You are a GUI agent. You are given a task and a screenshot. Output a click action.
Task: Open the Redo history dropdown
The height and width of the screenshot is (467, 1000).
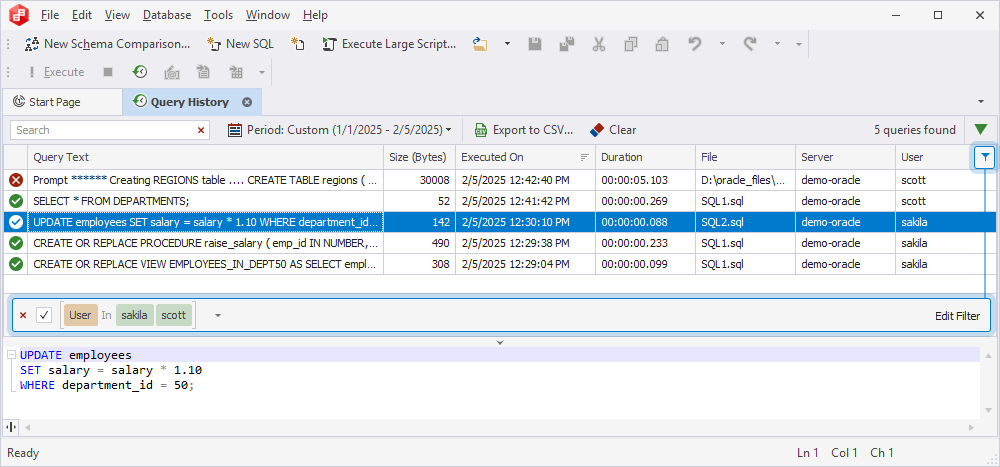click(x=777, y=44)
